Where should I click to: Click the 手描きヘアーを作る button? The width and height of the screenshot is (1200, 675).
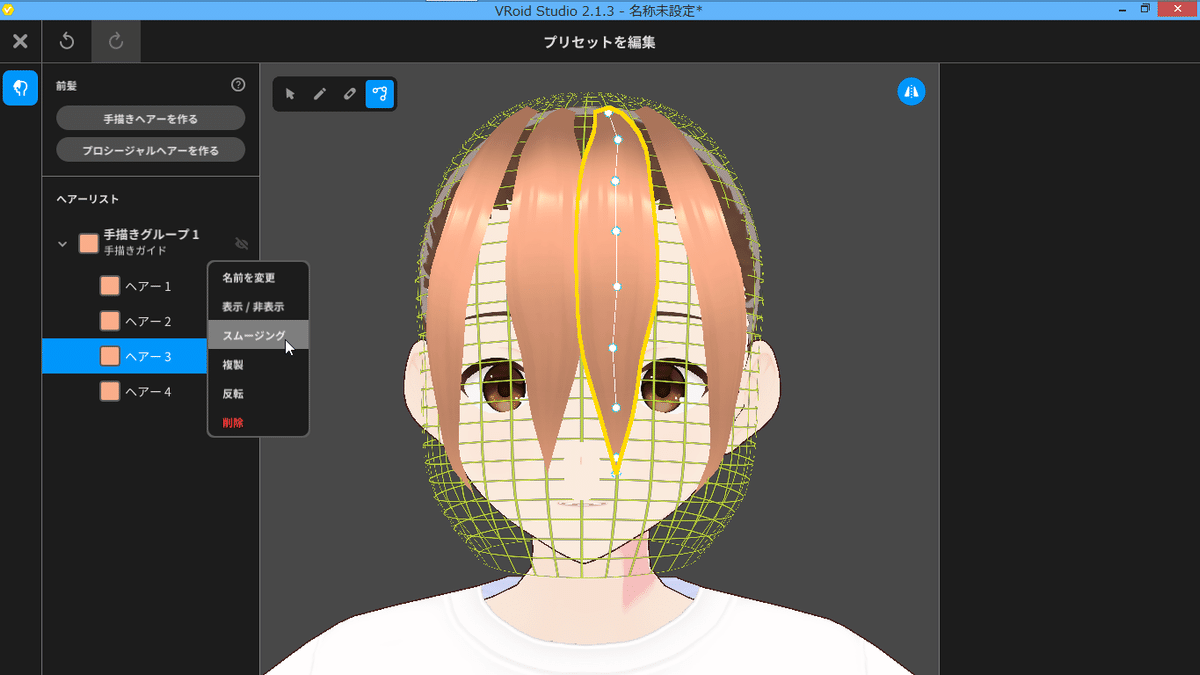[150, 118]
